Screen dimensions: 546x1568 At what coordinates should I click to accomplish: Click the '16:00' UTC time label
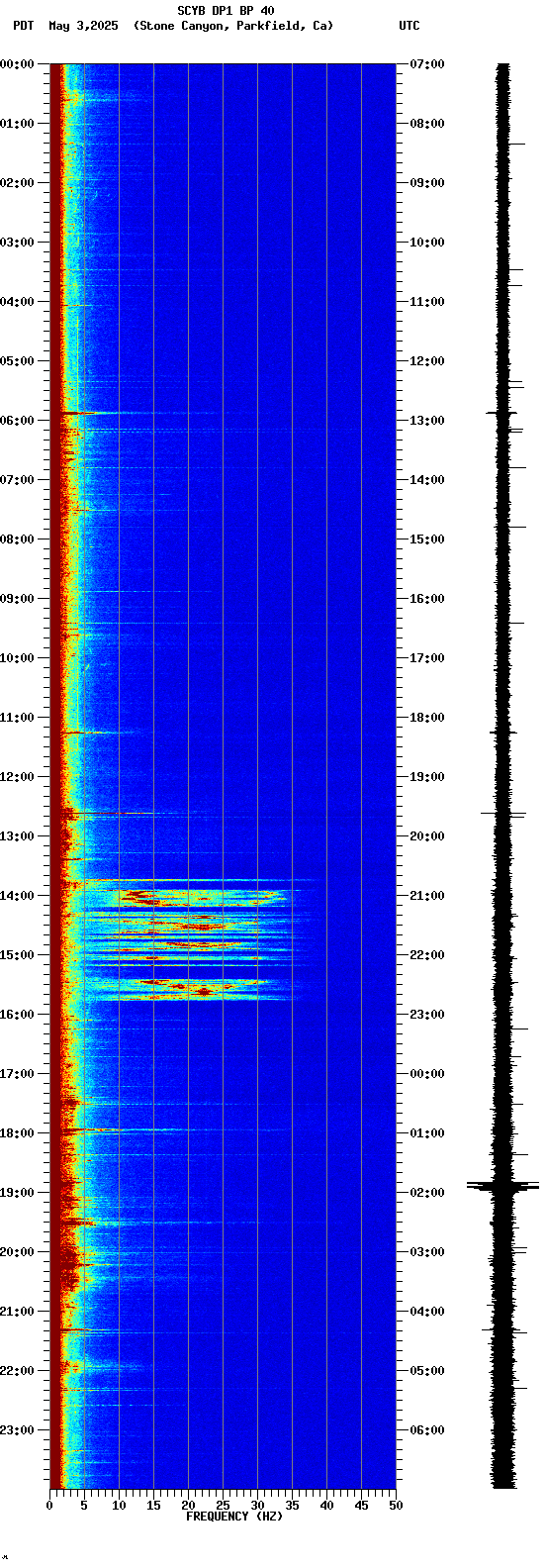pos(426,599)
